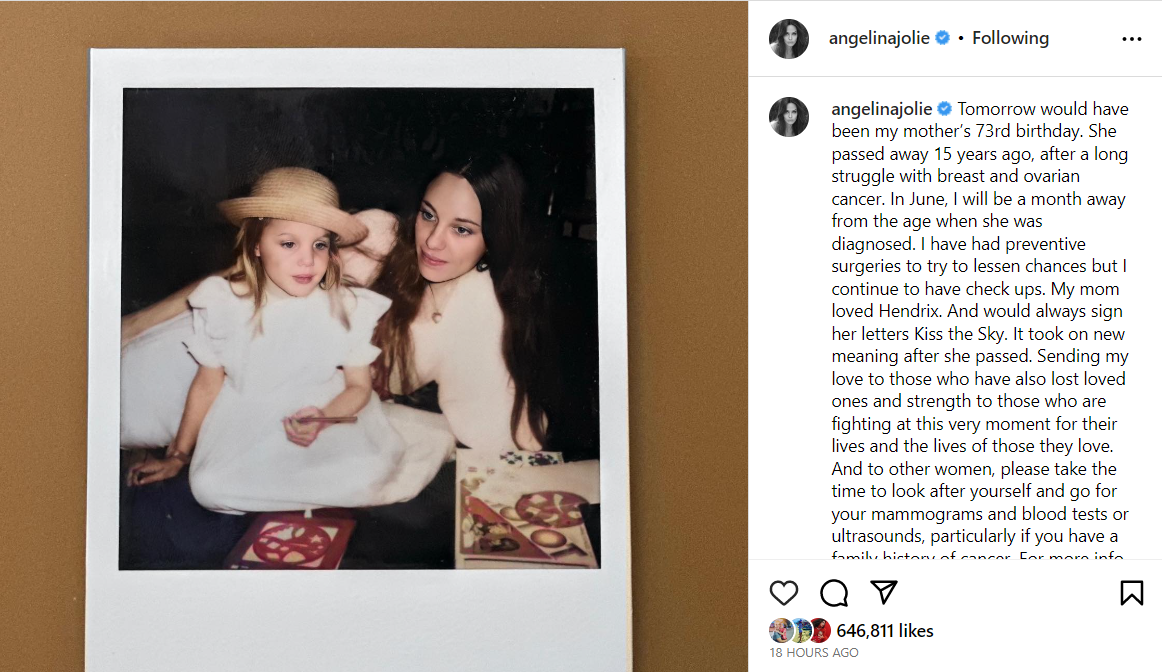Open comments via speech bubble icon

tap(834, 593)
